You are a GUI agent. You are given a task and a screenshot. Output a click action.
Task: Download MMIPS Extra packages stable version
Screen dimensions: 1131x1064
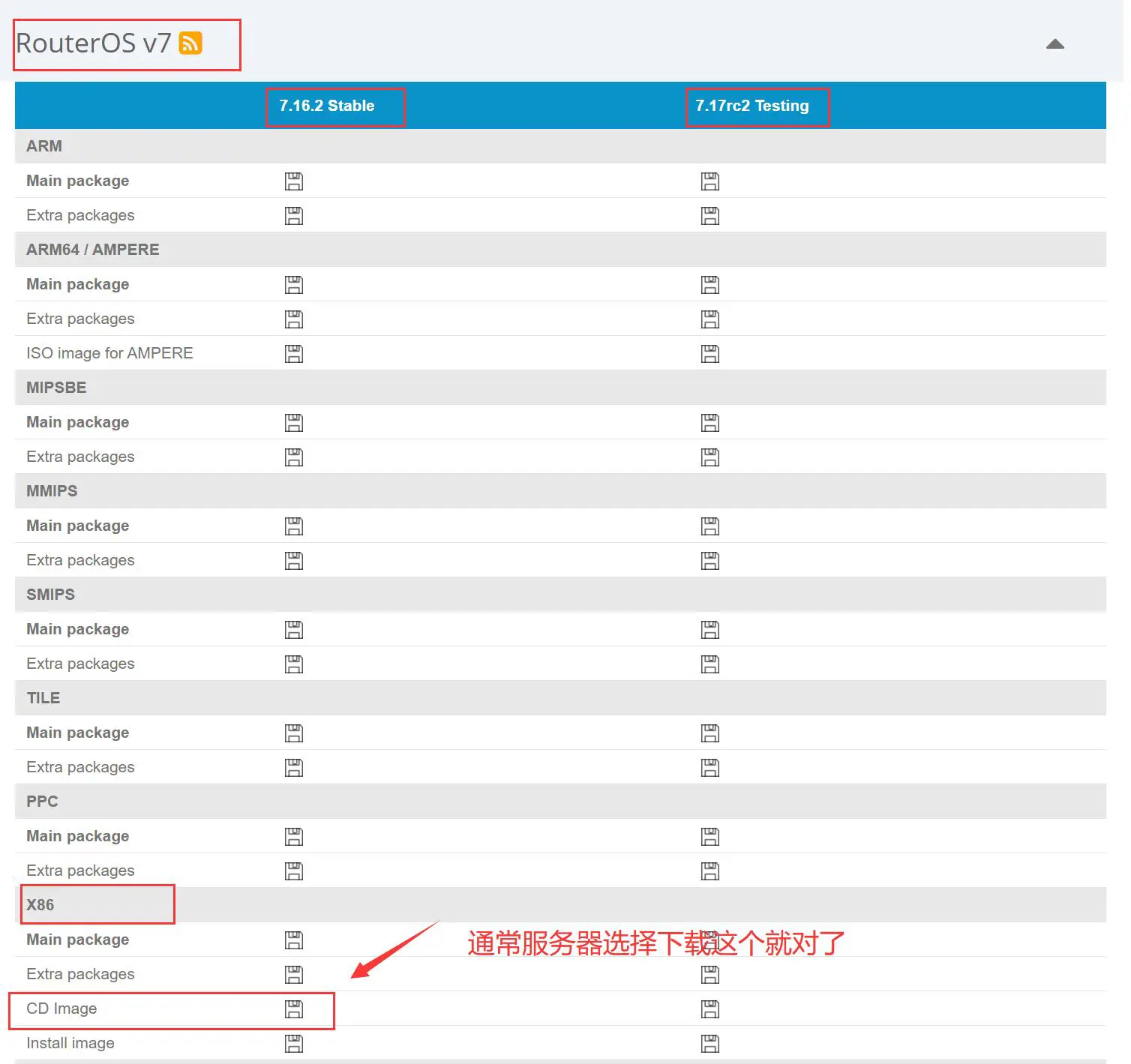[294, 561]
